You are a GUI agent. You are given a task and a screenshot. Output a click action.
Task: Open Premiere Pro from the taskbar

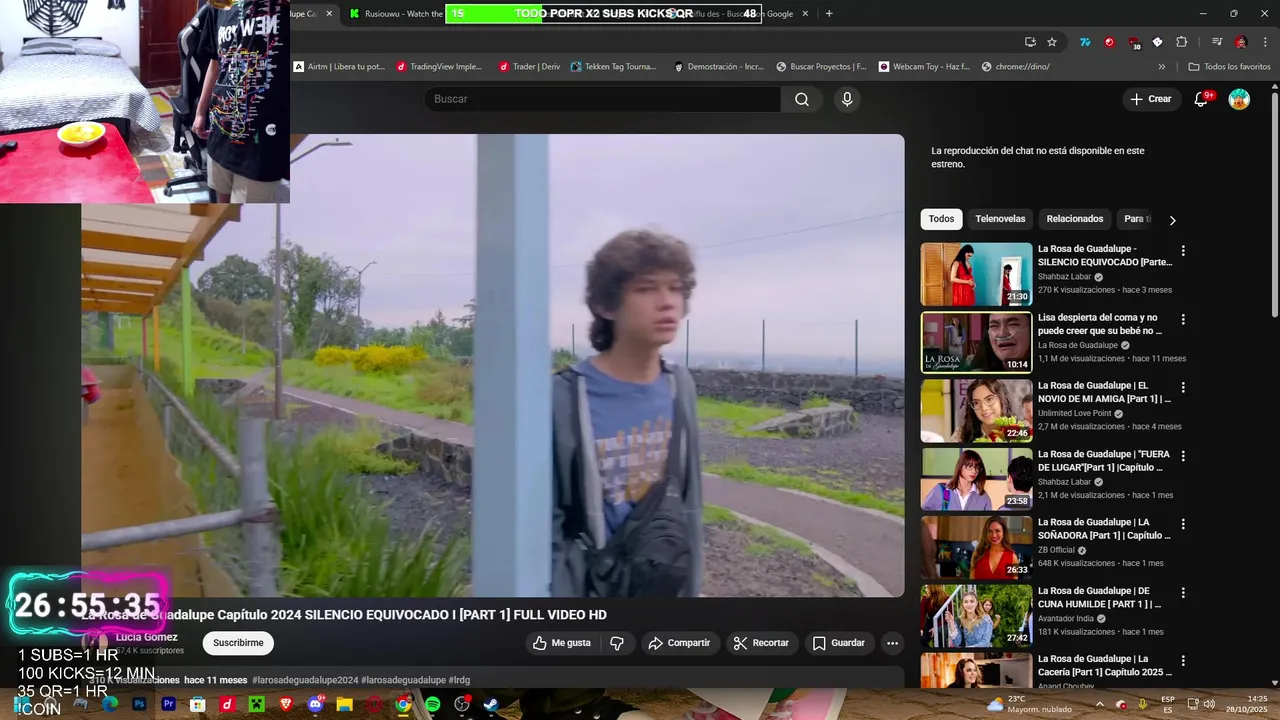[168, 704]
